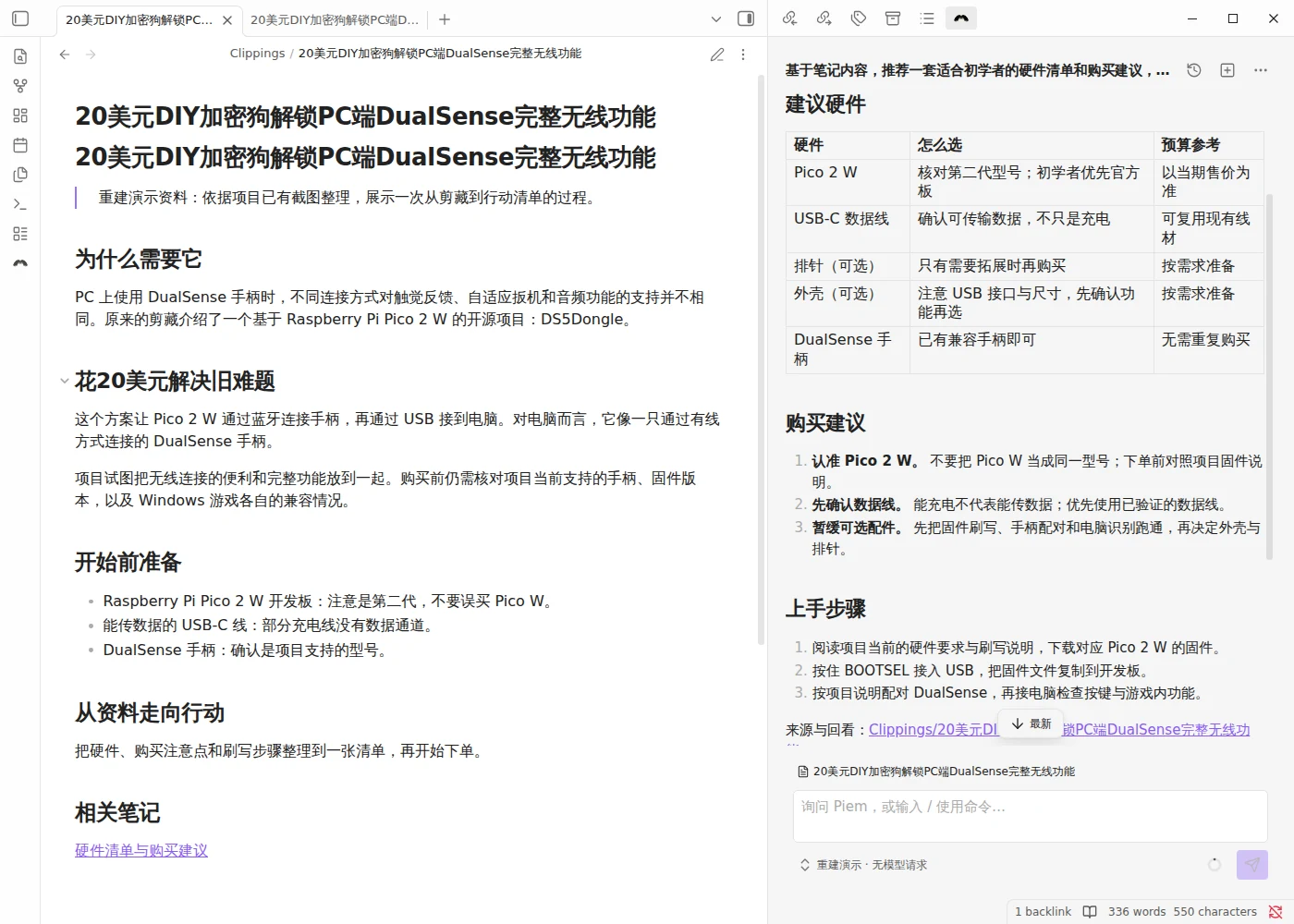Screen dimensions: 1294x924
Task: Click Clippings in the breadcrumb path
Action: click(257, 54)
